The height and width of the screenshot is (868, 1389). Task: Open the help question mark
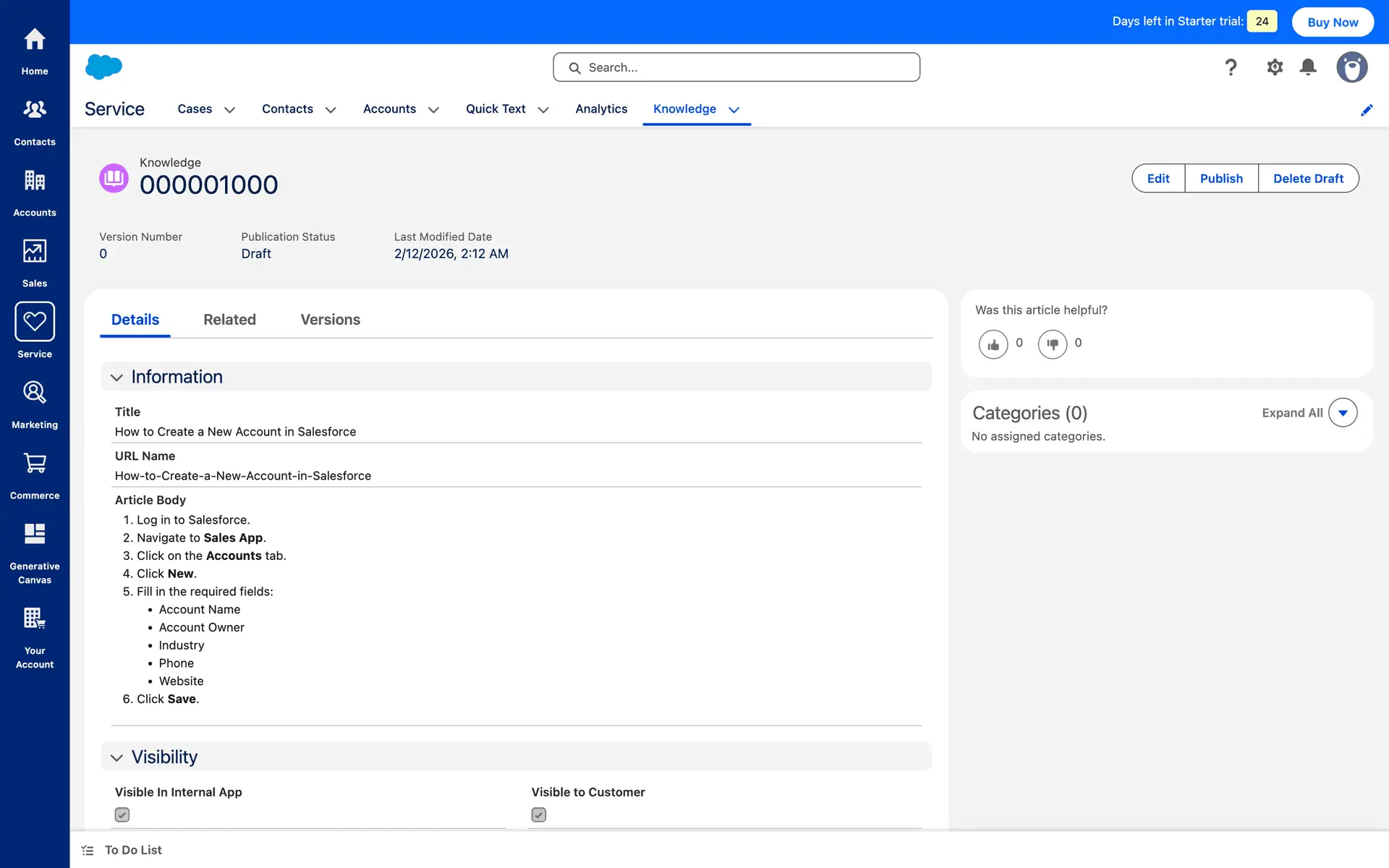[1231, 67]
